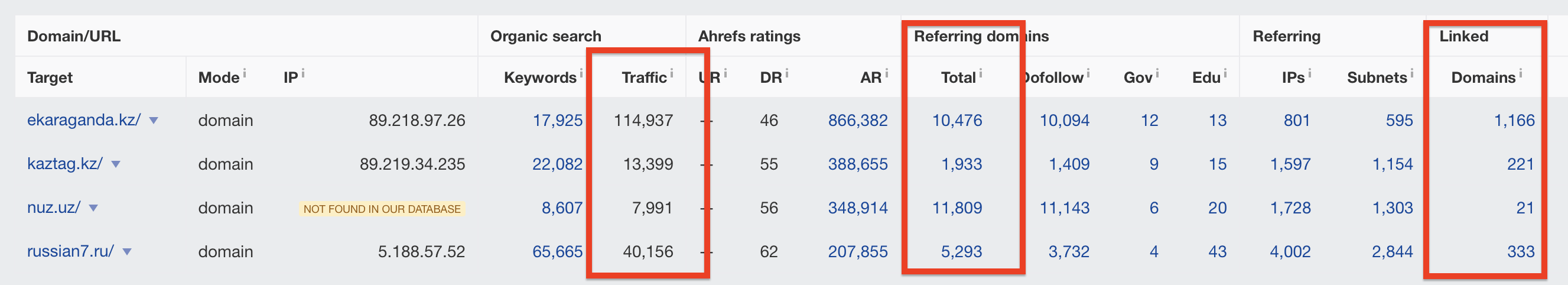
Task: Click info icon next to Traffic header
Action: (x=671, y=73)
